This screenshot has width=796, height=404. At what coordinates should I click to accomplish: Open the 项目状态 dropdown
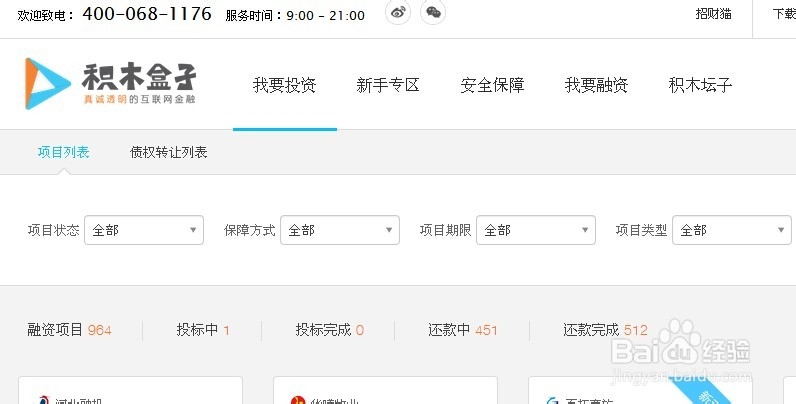144,230
